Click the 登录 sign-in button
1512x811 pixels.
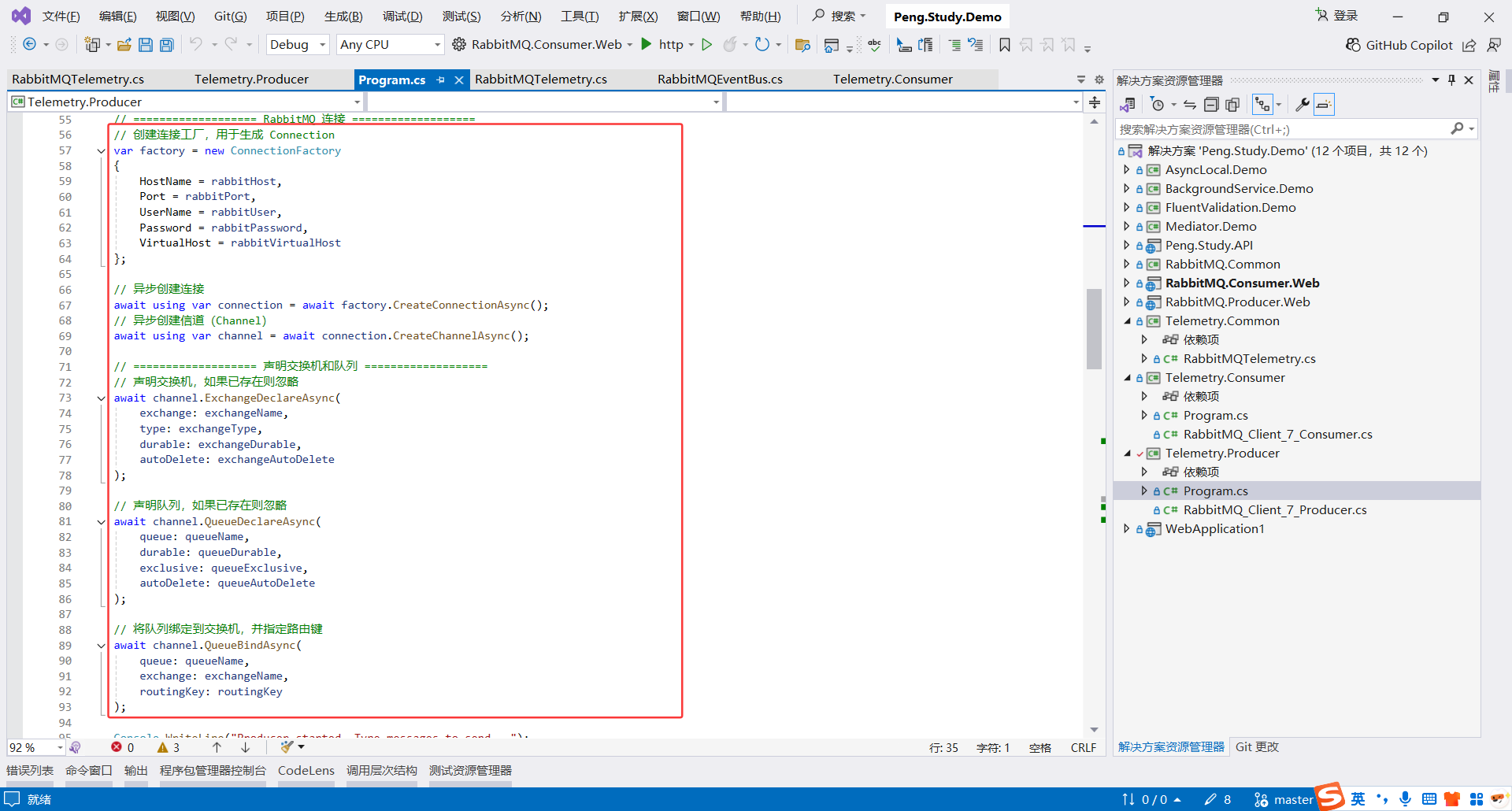(x=1336, y=16)
